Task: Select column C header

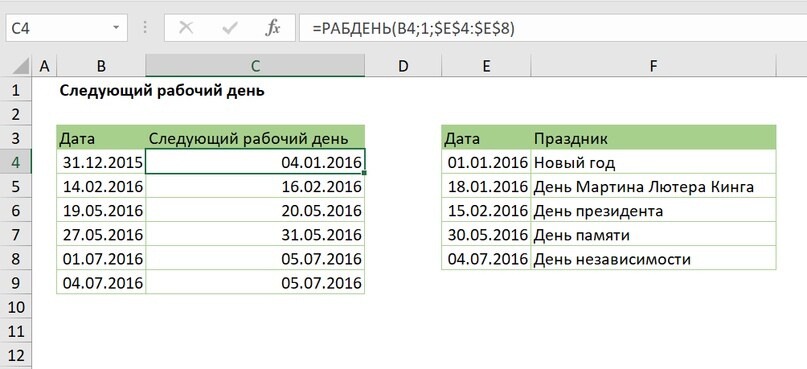Action: (x=255, y=66)
